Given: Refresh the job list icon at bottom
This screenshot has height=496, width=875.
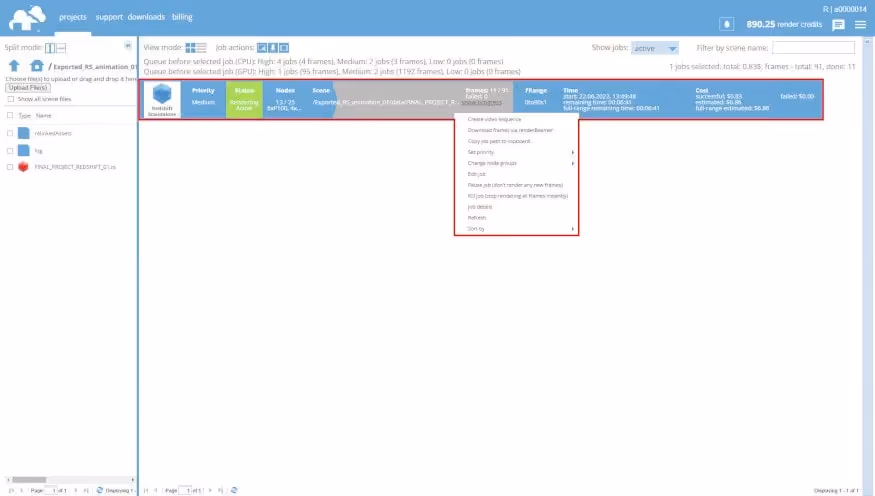Looking at the screenshot, I should pos(234,490).
